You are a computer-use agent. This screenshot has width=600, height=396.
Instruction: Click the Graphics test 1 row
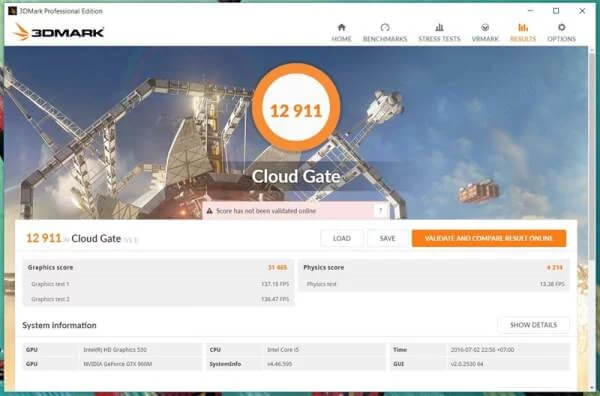[158, 284]
